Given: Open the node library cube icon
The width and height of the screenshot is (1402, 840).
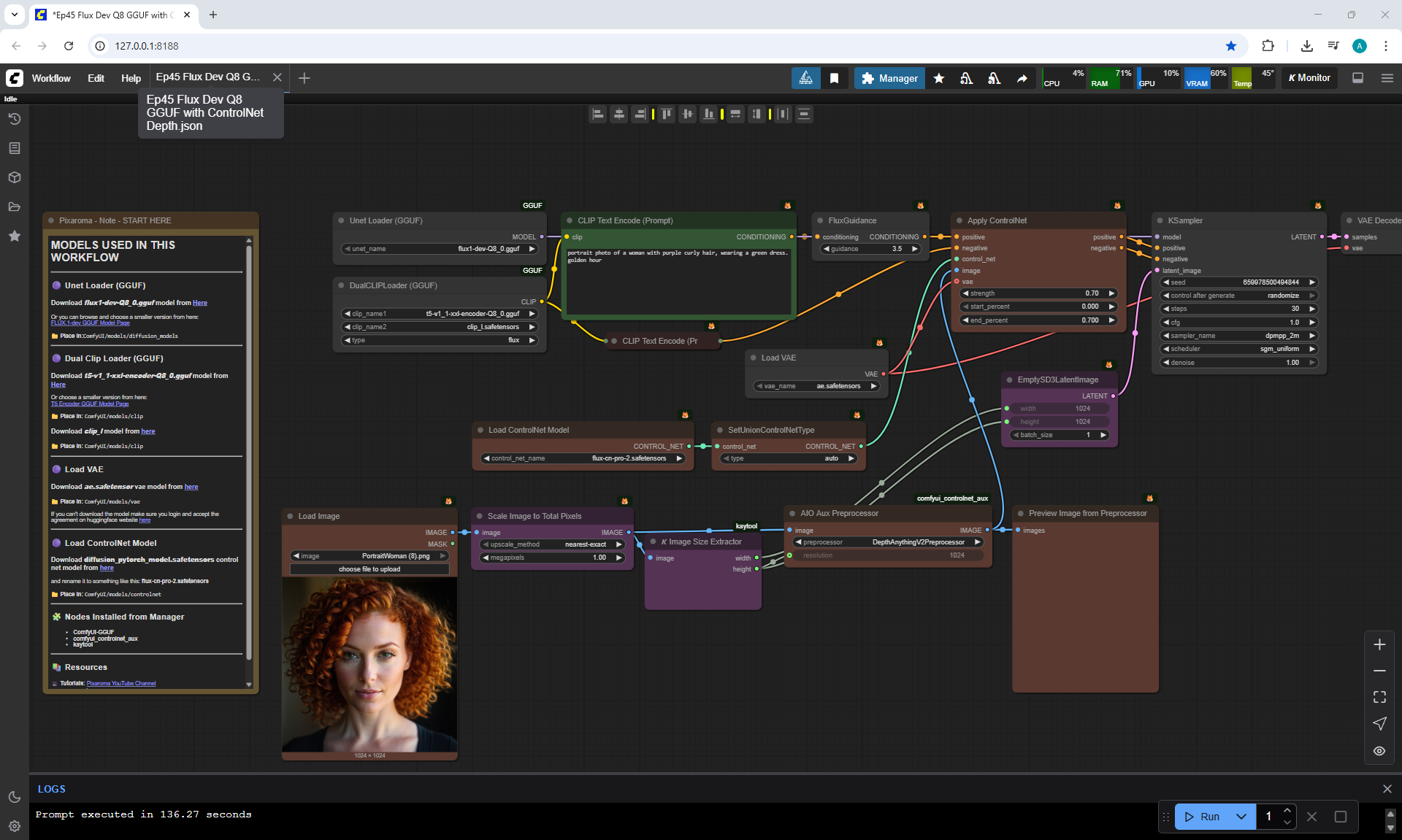Looking at the screenshot, I should [x=15, y=177].
